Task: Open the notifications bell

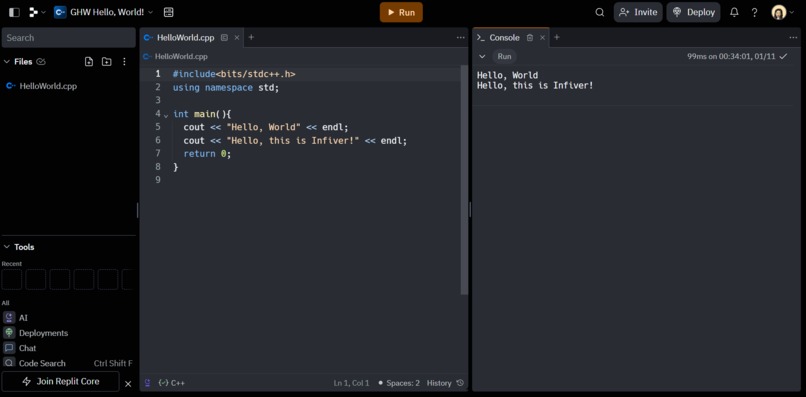Action: click(x=734, y=12)
